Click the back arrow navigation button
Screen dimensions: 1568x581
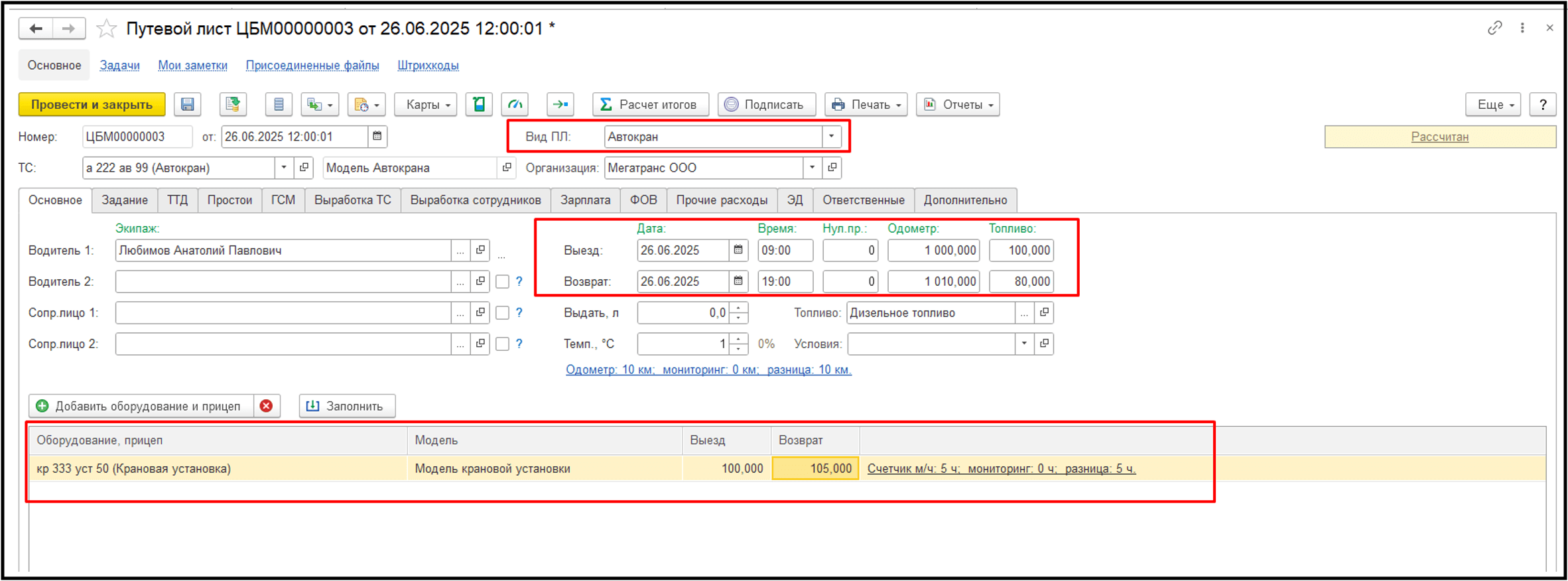[x=36, y=29]
